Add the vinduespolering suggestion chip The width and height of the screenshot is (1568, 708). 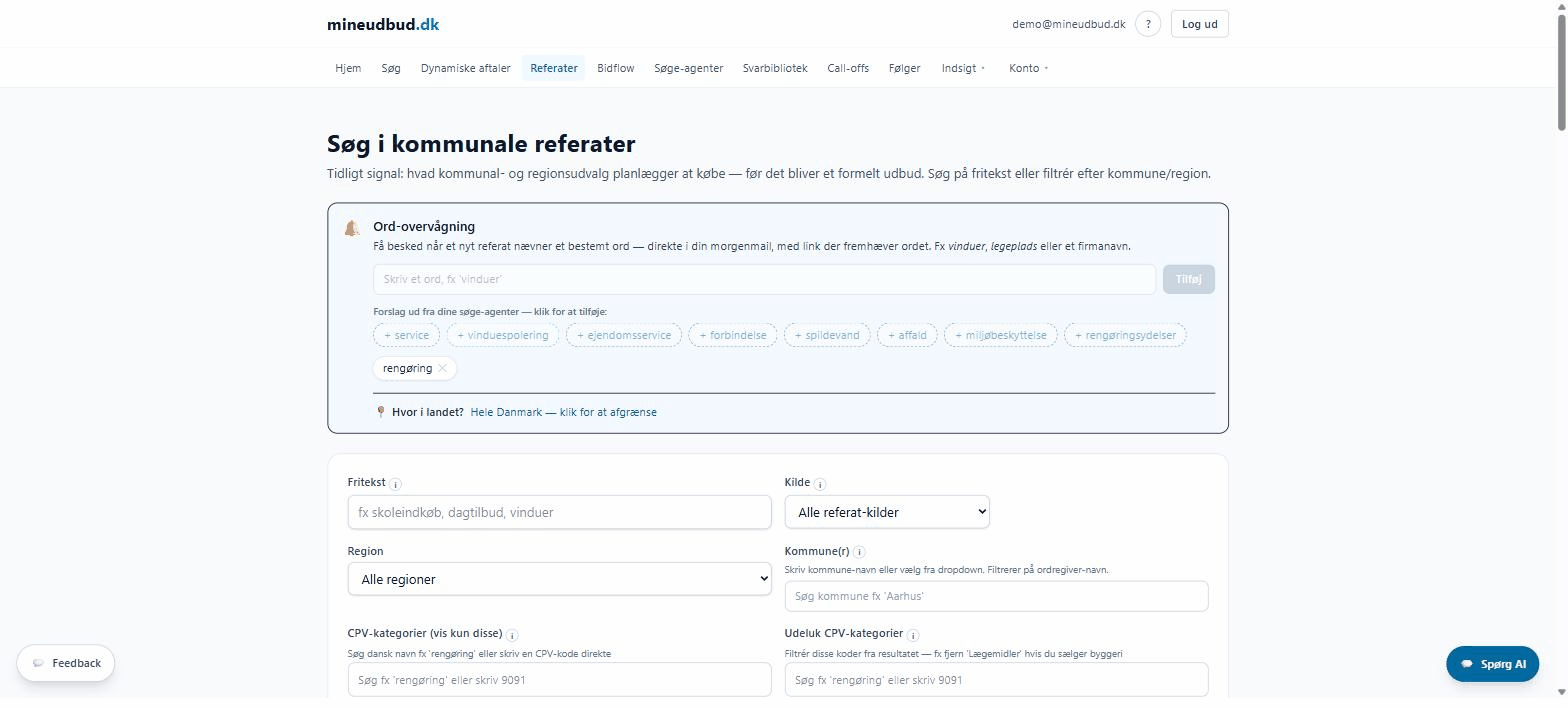pyautogui.click(x=503, y=335)
